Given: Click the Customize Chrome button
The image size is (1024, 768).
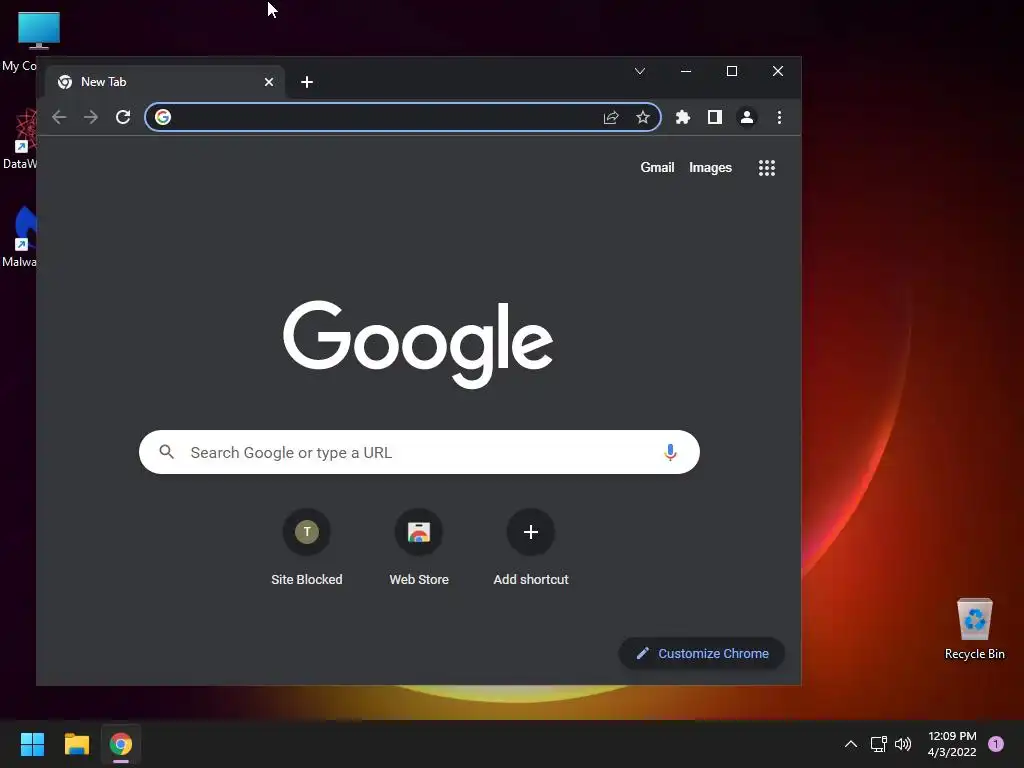Looking at the screenshot, I should click(702, 653).
